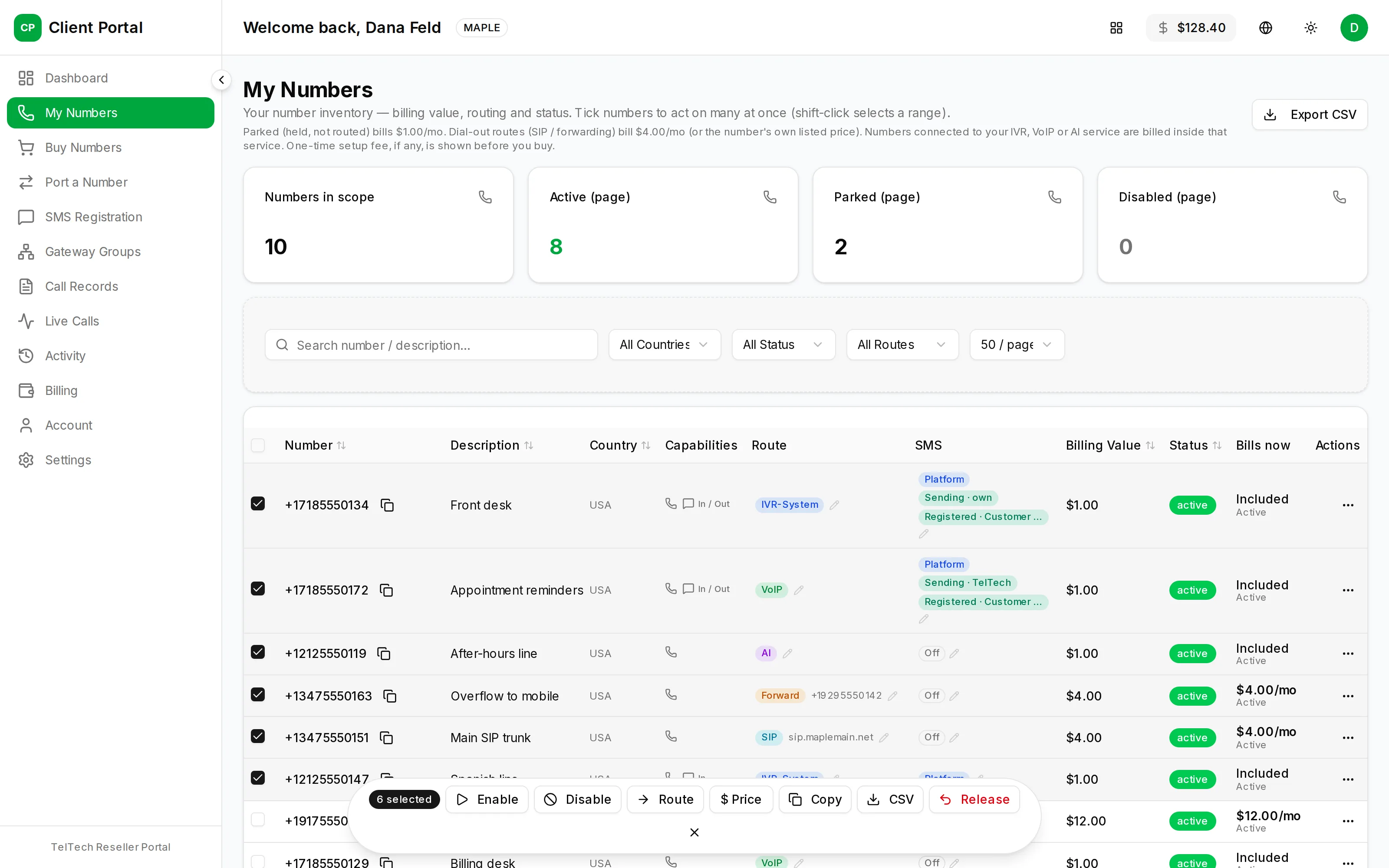Open Call Records in sidebar

110,286
